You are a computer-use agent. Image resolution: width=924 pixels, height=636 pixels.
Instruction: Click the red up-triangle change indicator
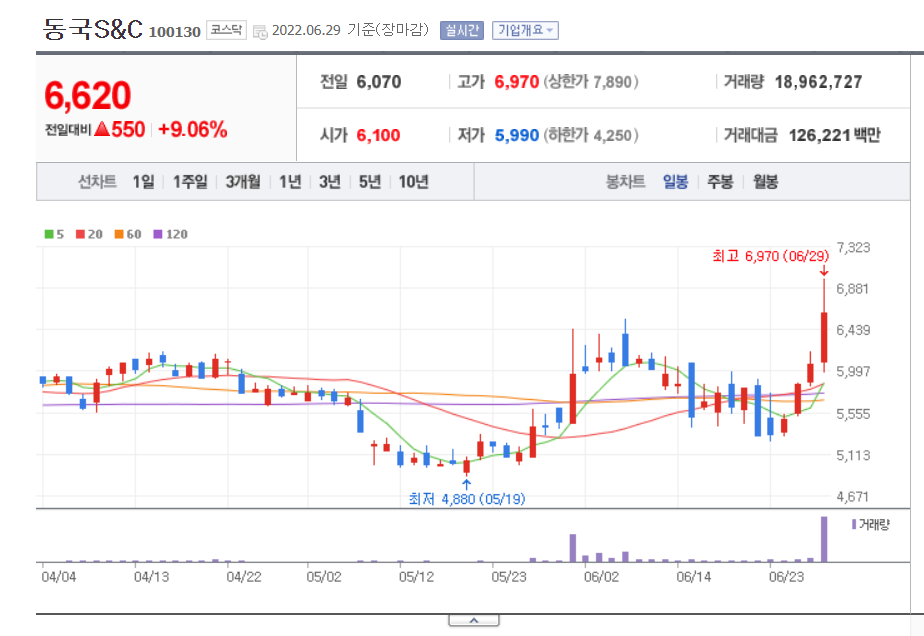click(x=102, y=128)
